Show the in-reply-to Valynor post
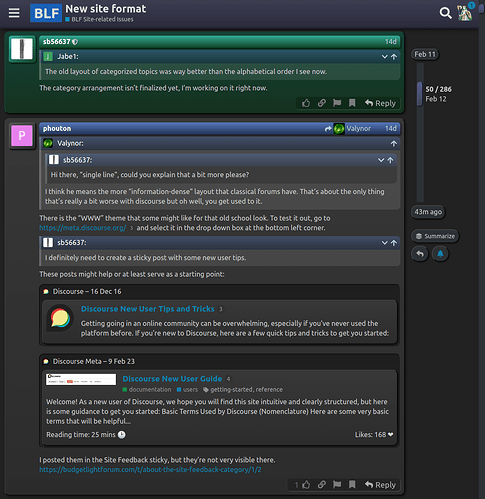 tap(348, 128)
